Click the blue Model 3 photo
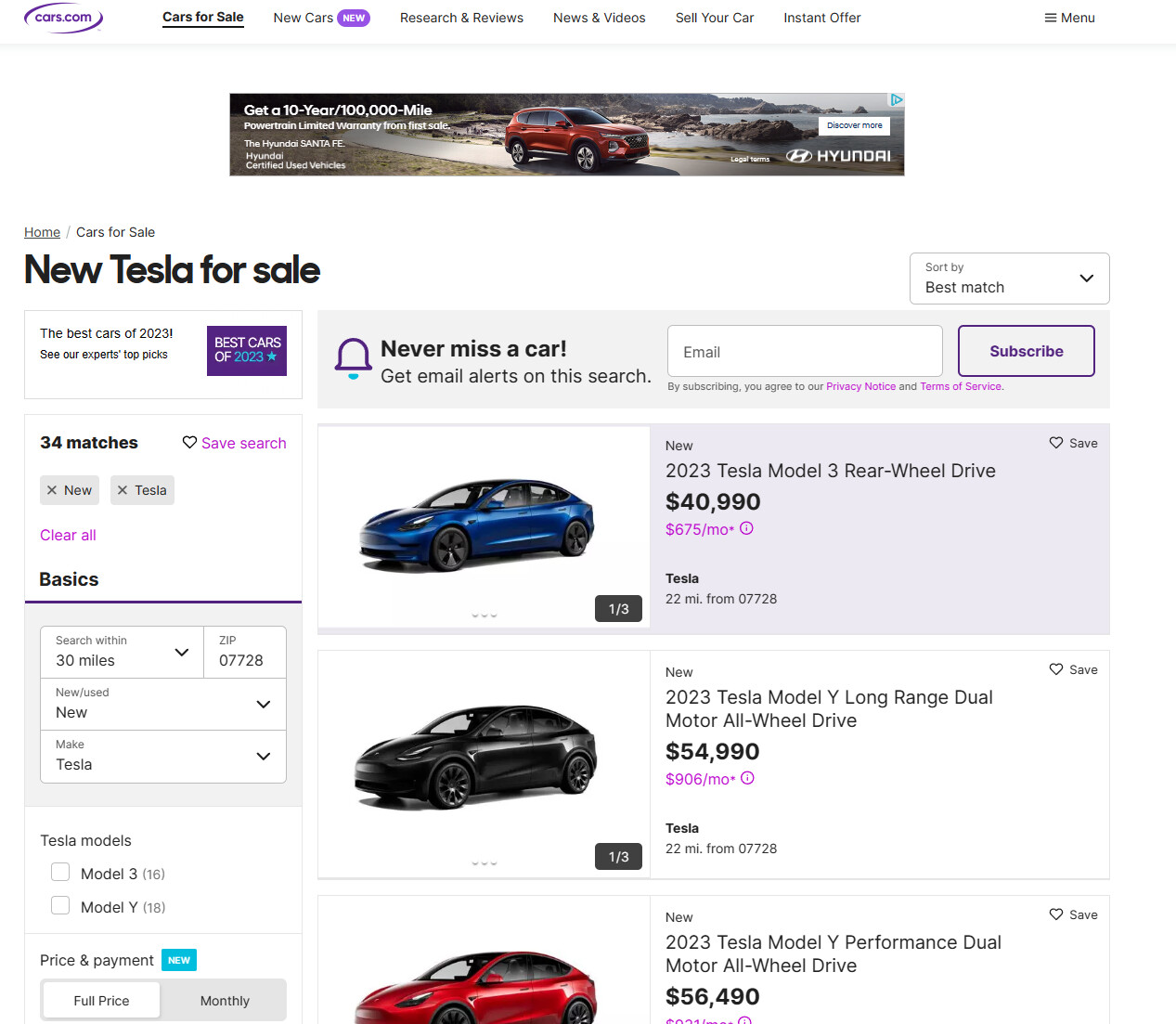Screen dimensions: 1176x1024 pyautogui.click(x=484, y=526)
